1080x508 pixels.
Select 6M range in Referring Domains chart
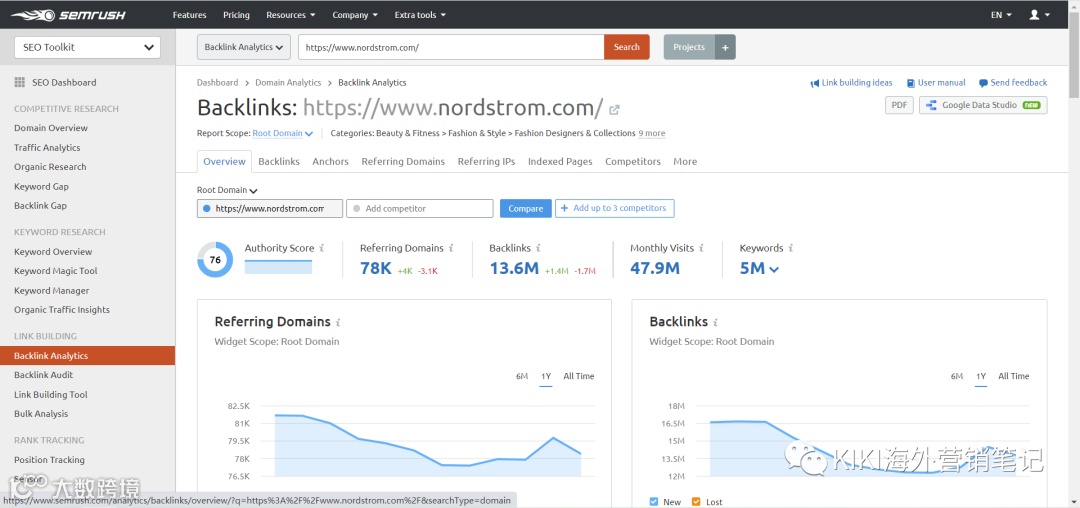coord(522,377)
